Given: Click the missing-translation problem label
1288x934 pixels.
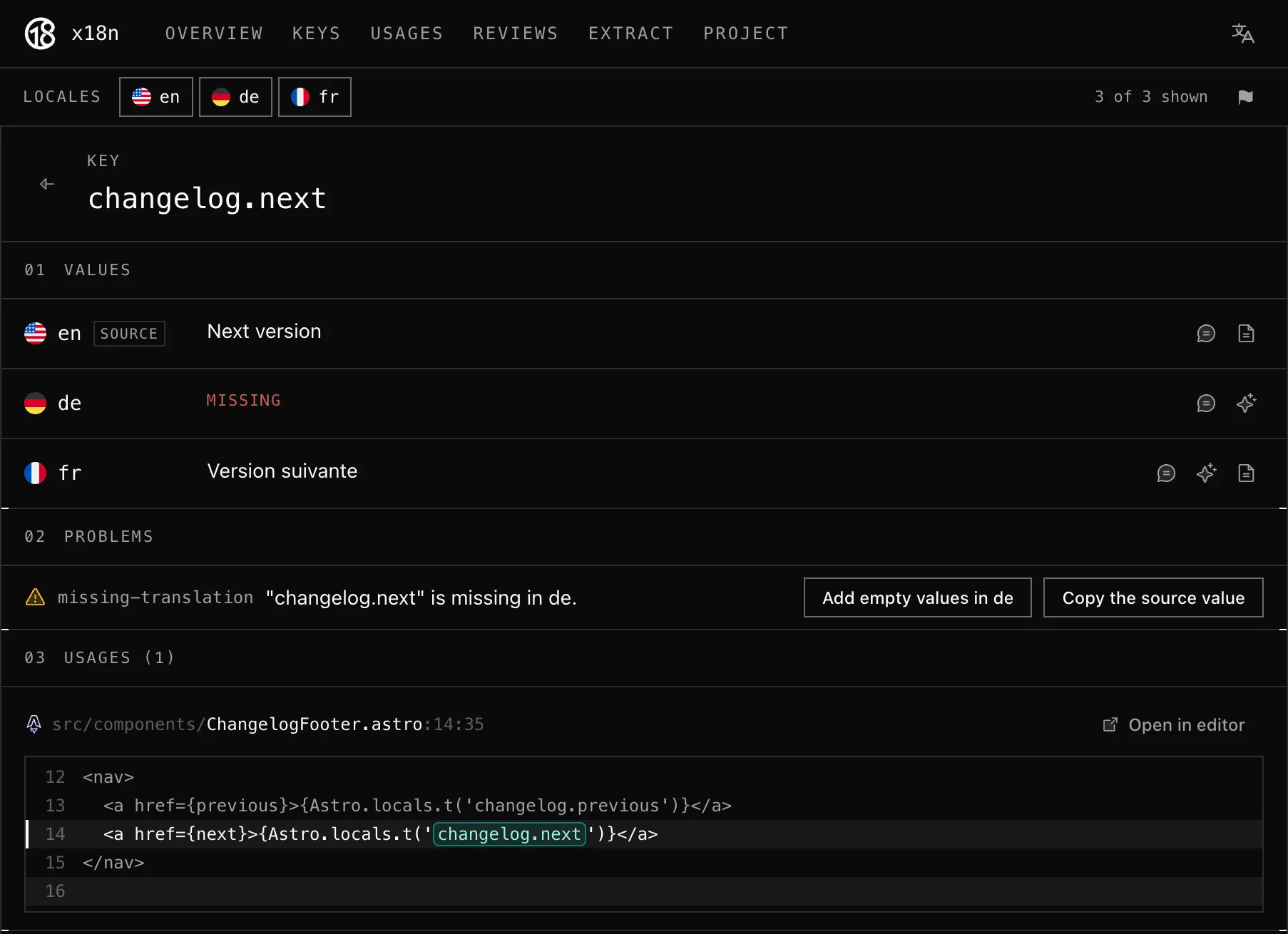Looking at the screenshot, I should coord(155,597).
